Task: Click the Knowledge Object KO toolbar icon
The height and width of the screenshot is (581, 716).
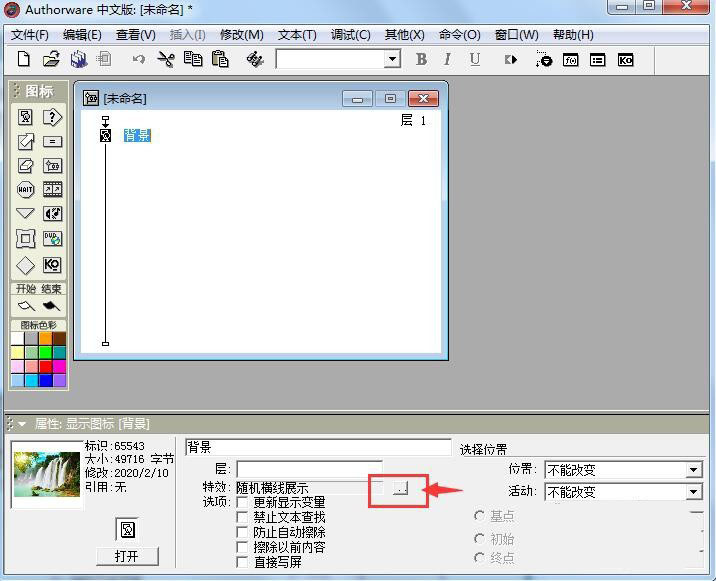Action: [626, 60]
